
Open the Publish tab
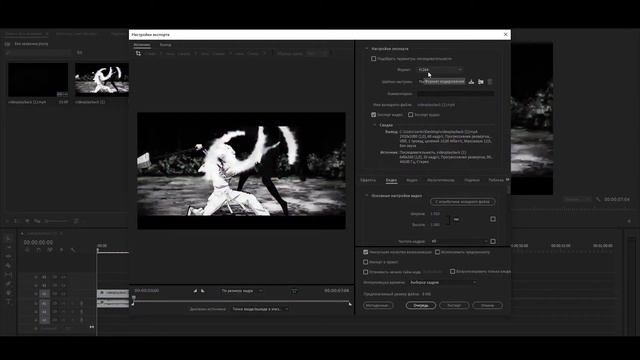coord(496,180)
